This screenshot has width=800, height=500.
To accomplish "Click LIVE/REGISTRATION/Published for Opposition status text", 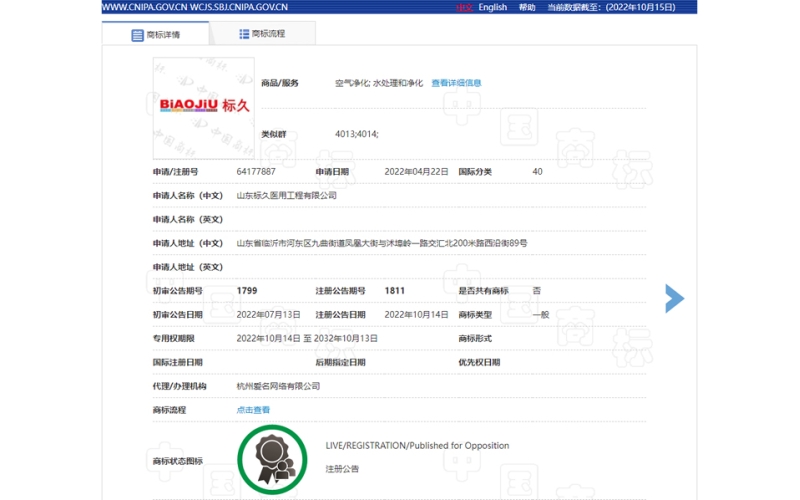I will [417, 446].
